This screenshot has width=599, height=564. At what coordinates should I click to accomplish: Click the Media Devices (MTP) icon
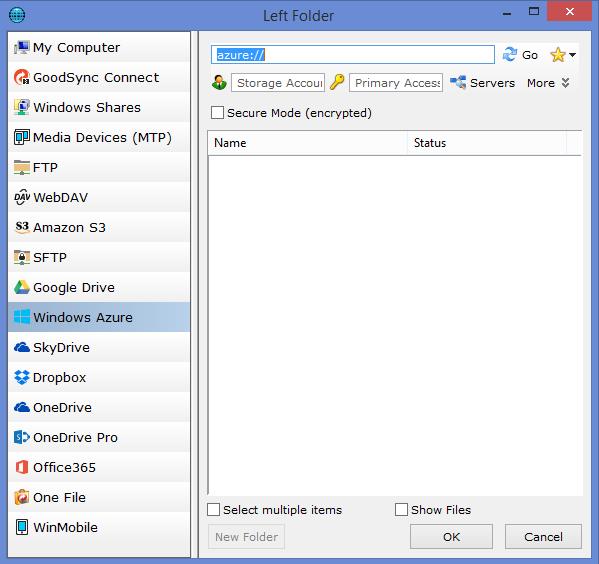click(x=21, y=137)
